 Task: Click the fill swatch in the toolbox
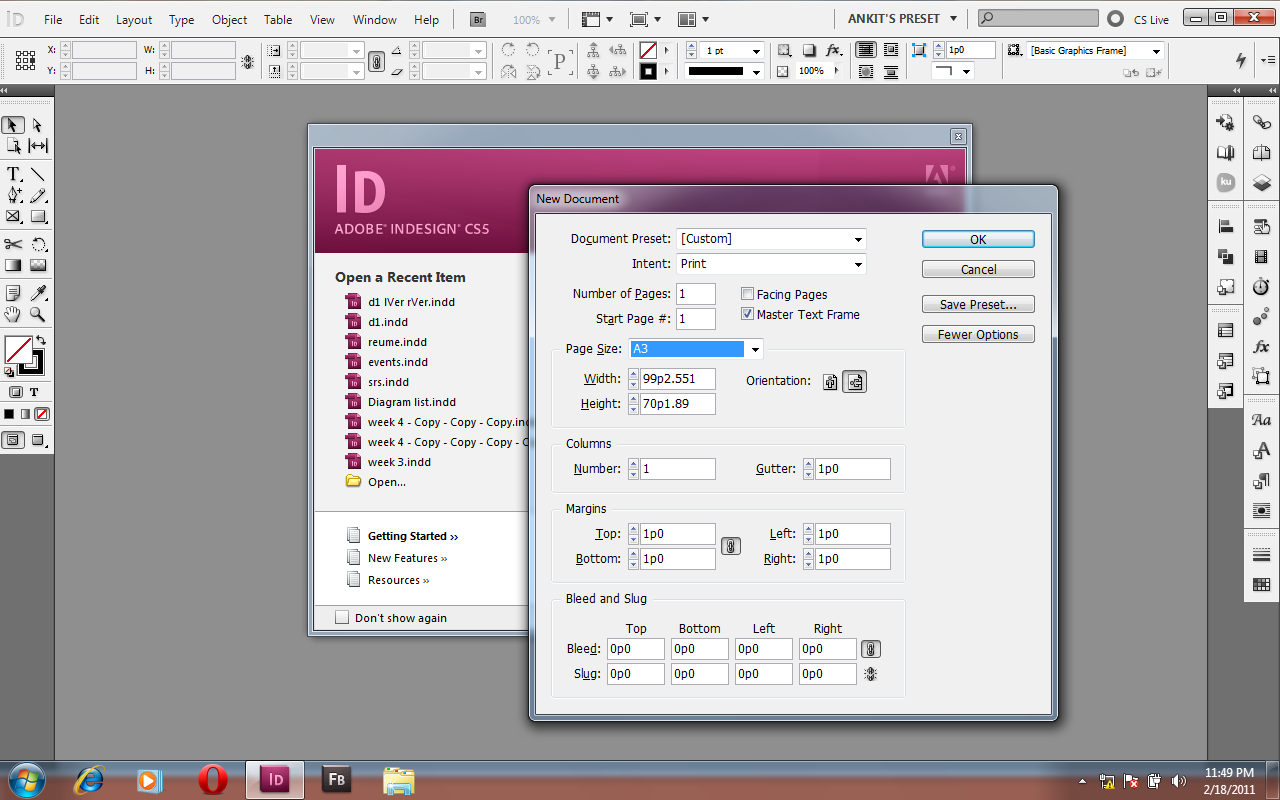18,350
